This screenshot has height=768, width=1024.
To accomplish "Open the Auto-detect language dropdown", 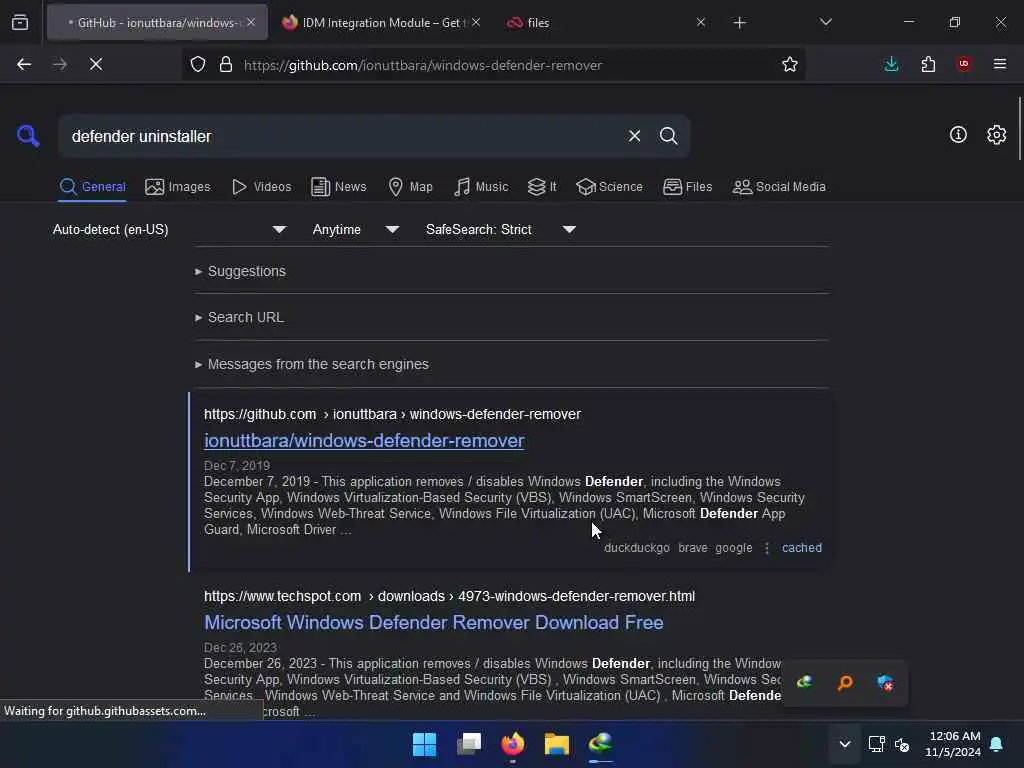I will 169,229.
